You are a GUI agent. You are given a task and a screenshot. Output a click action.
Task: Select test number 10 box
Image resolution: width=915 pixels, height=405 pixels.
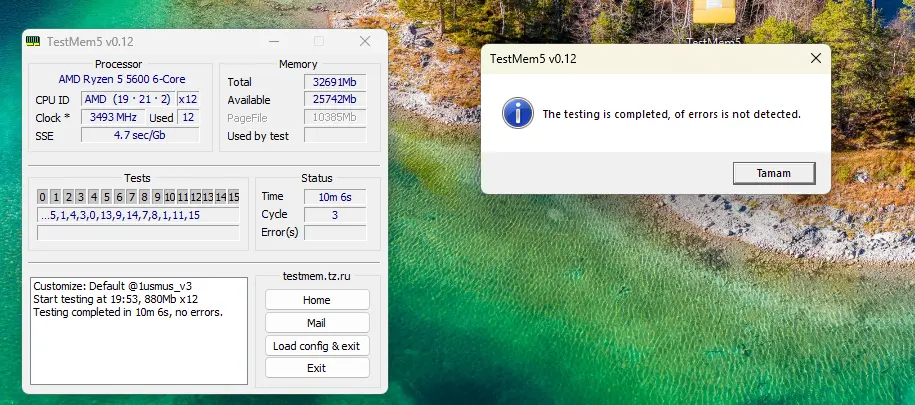(170, 197)
